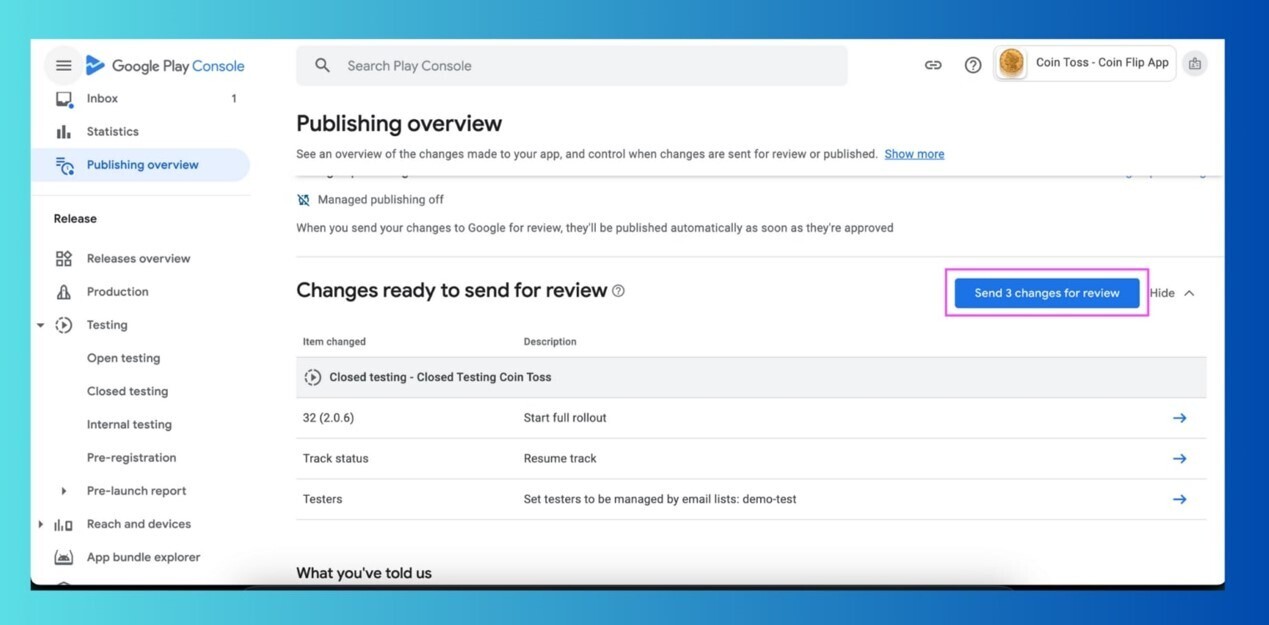Click the Closed Testing Coin Toss header row
Image resolution: width=1269 pixels, height=625 pixels.
tap(751, 378)
